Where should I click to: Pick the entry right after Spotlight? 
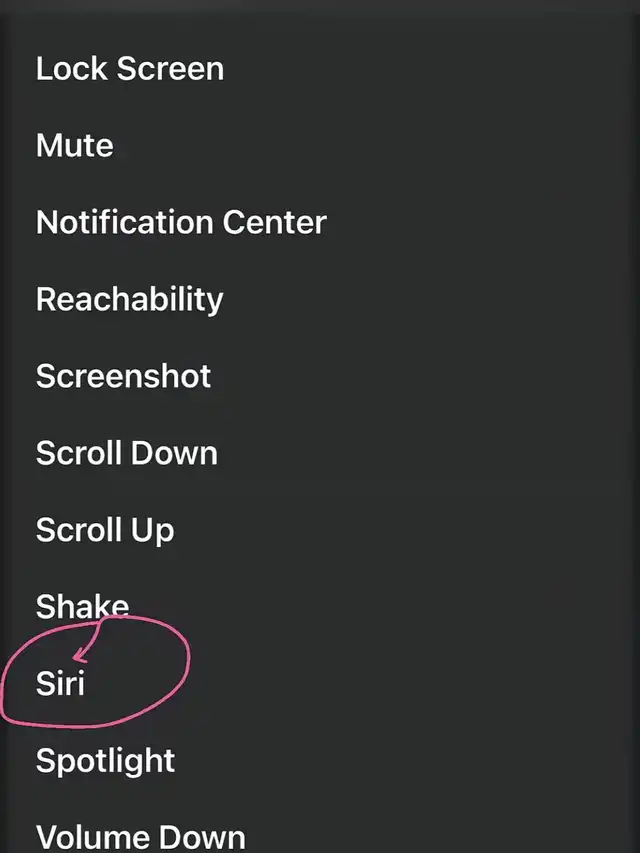(x=141, y=836)
